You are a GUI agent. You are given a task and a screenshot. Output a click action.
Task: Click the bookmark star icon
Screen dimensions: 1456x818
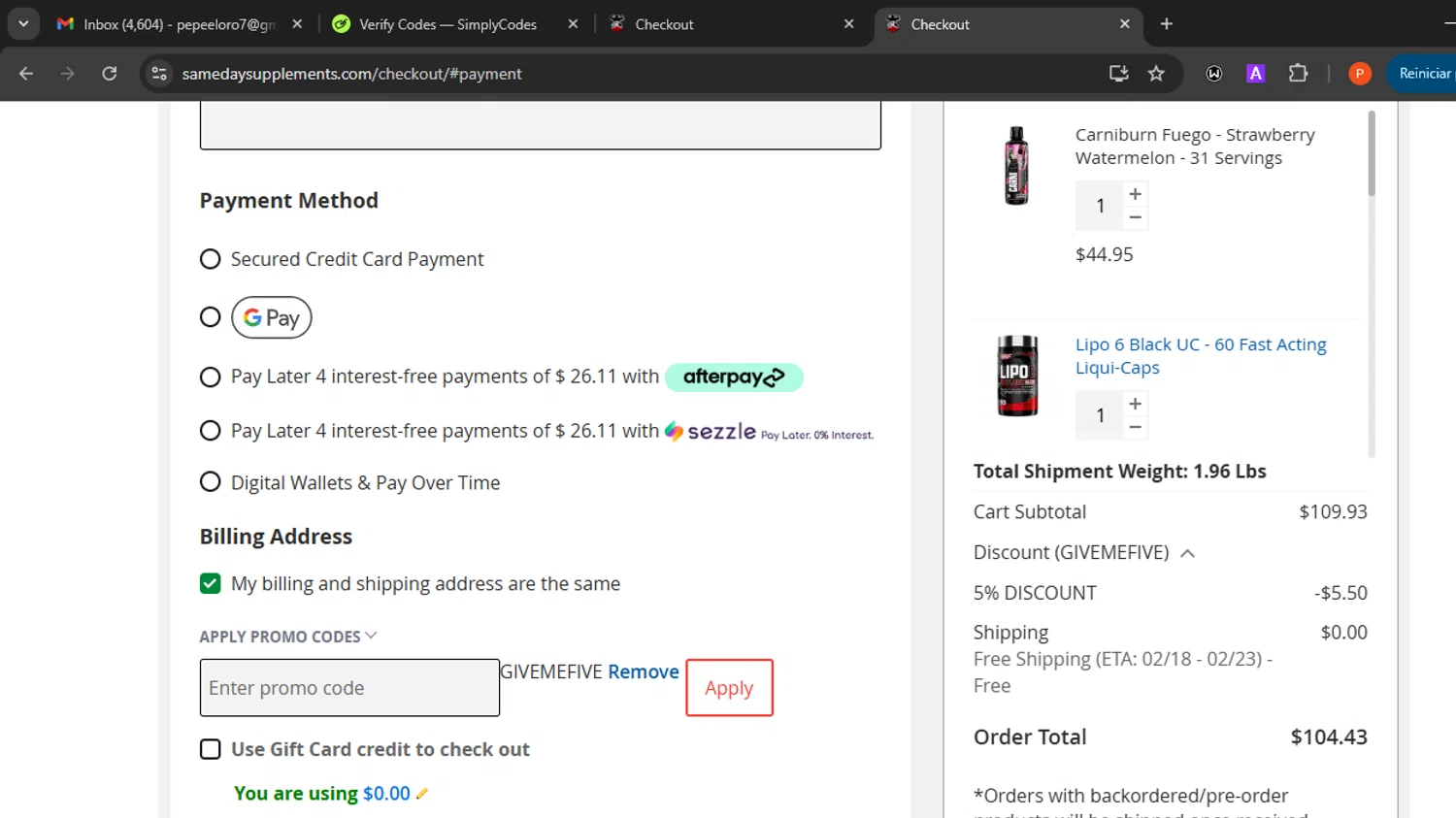pyautogui.click(x=1156, y=74)
